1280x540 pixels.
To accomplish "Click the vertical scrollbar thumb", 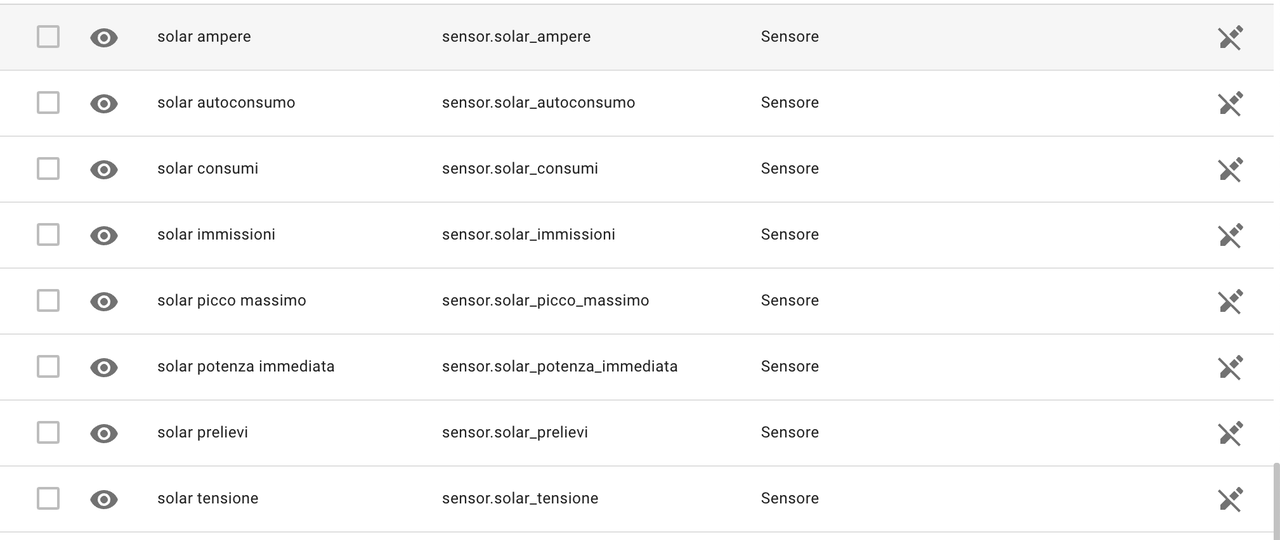I will 1275,500.
